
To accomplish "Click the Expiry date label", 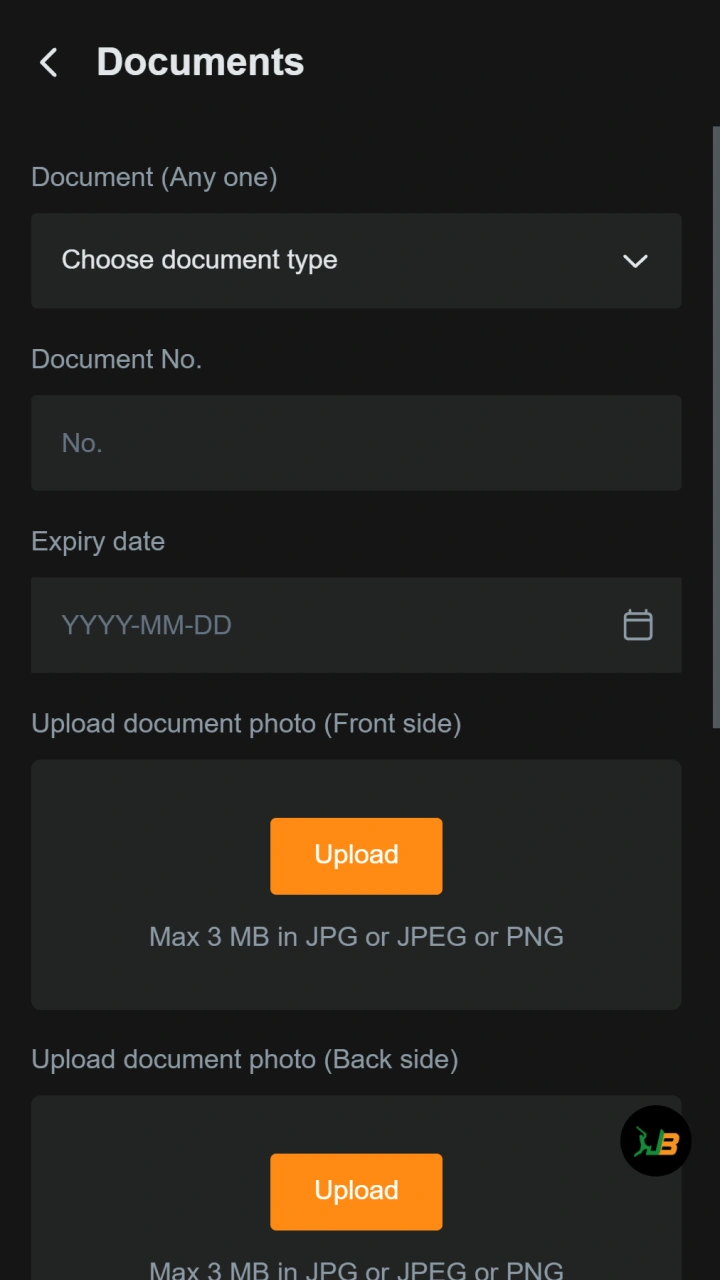I will click(x=98, y=541).
